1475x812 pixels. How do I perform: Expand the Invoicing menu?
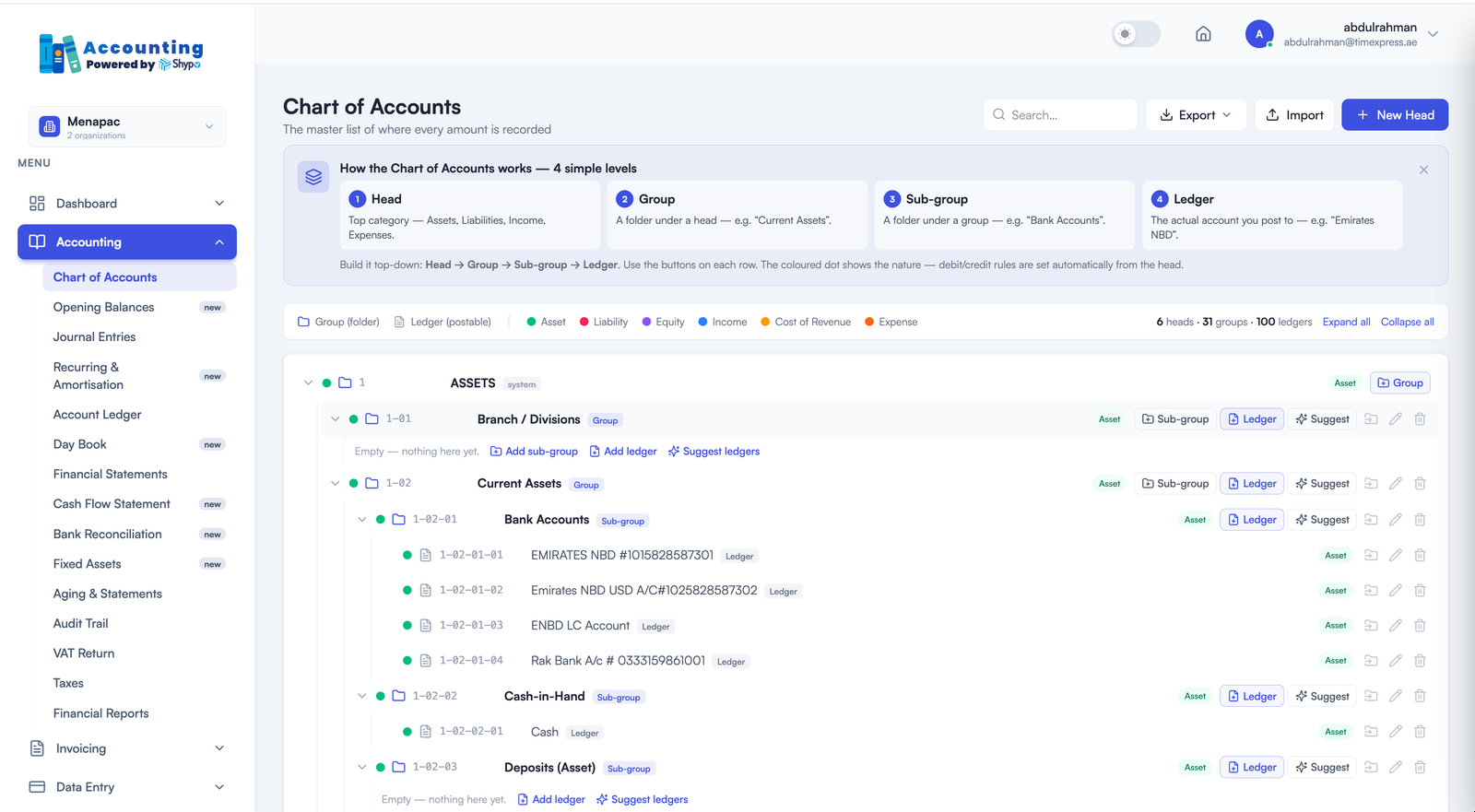[x=127, y=748]
